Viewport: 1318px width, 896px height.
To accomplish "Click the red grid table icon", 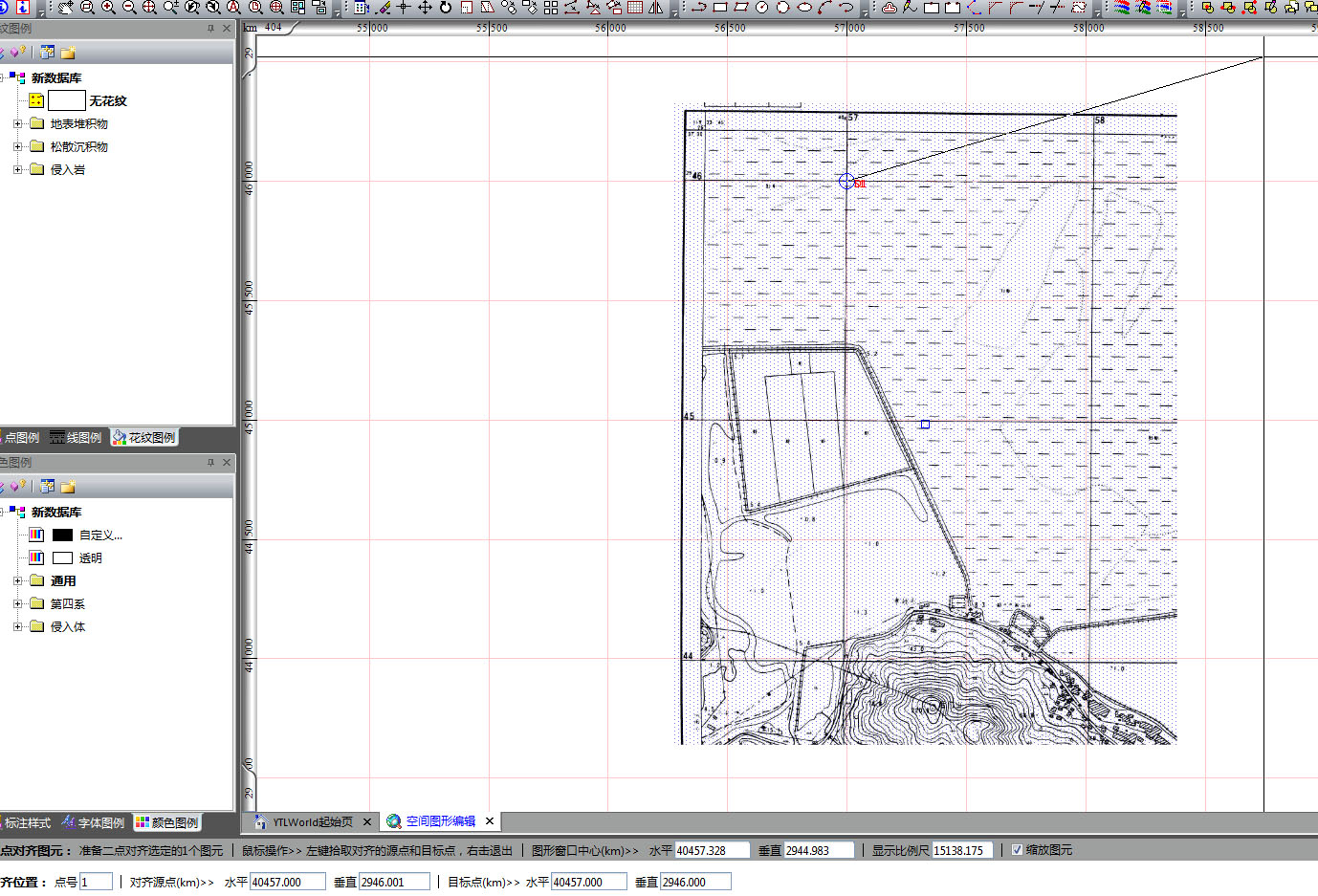I will (634, 7).
